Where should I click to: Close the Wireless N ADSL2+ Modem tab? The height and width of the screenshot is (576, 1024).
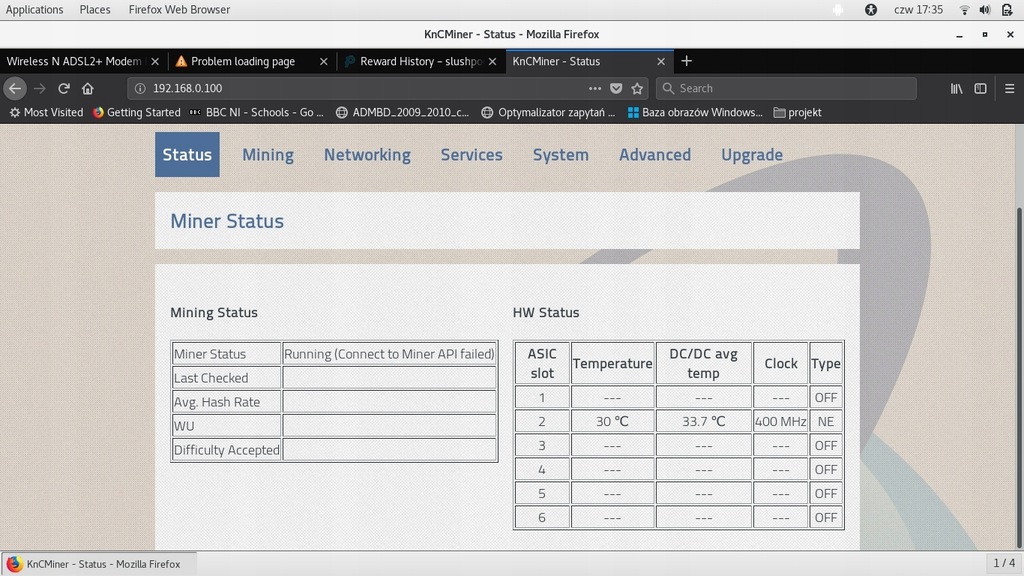[155, 61]
